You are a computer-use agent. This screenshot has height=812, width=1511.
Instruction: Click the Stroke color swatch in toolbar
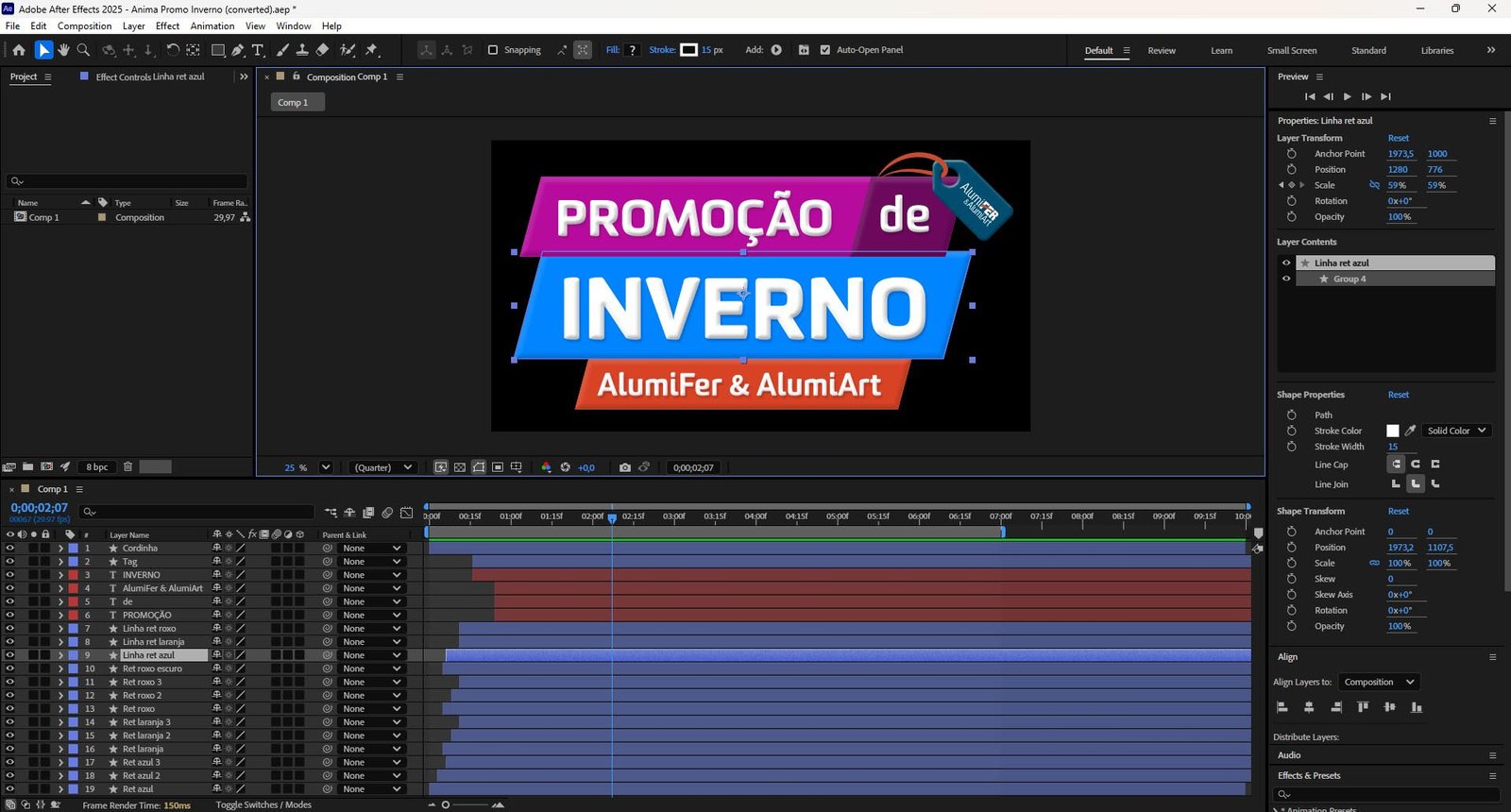coord(688,50)
